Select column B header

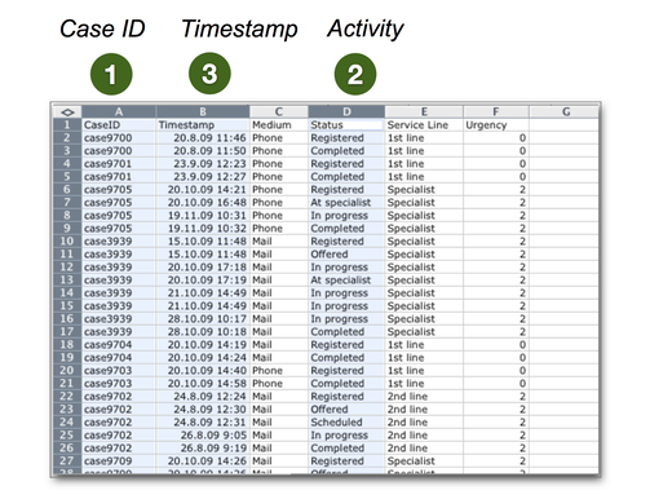pos(201,112)
